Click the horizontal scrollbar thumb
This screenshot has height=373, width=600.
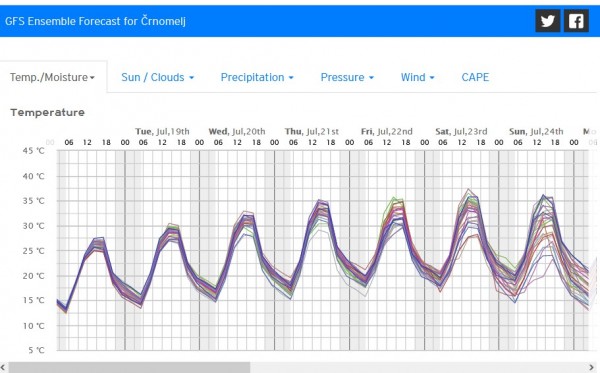tap(129, 368)
